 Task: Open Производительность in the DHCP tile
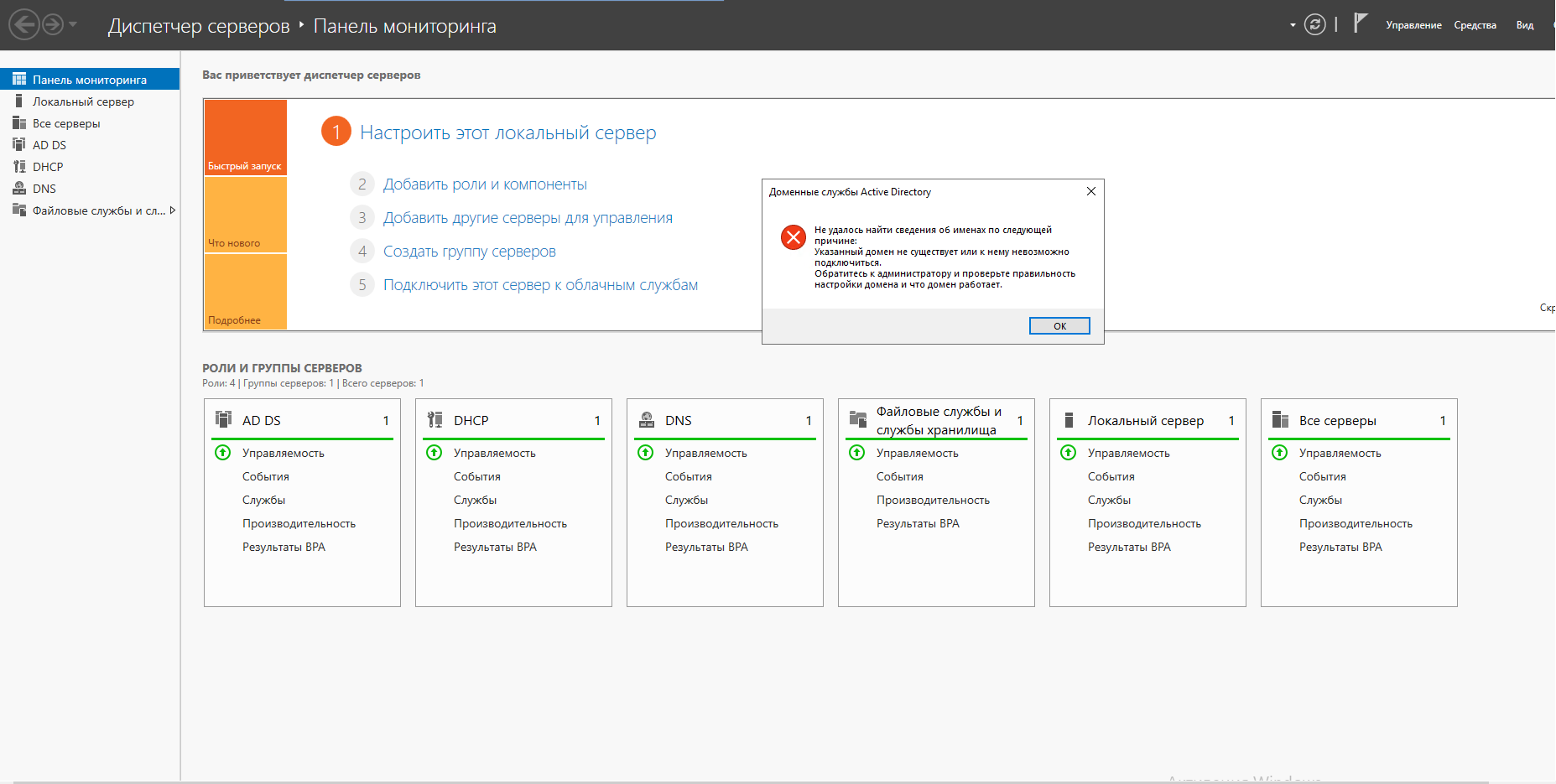click(x=510, y=523)
